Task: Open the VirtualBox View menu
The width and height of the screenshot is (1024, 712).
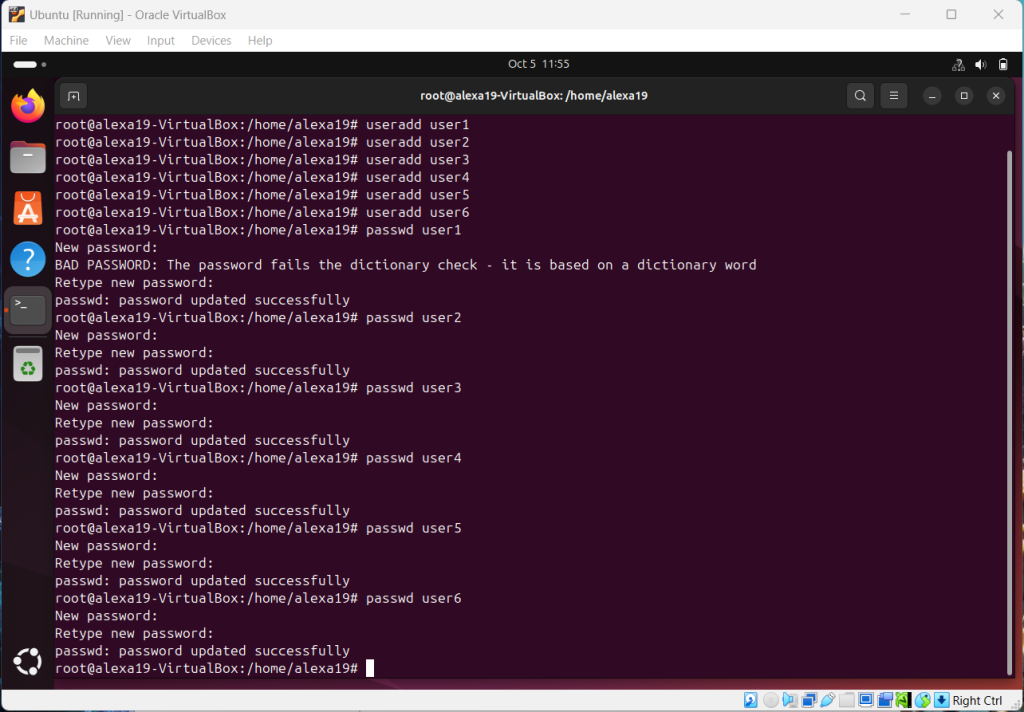Action: pos(118,41)
